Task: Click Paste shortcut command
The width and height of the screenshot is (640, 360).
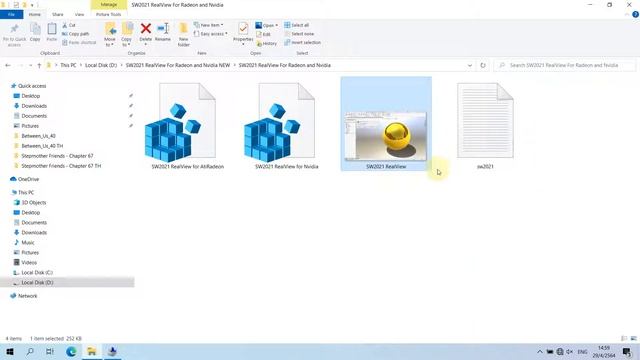Action: pos(80,42)
